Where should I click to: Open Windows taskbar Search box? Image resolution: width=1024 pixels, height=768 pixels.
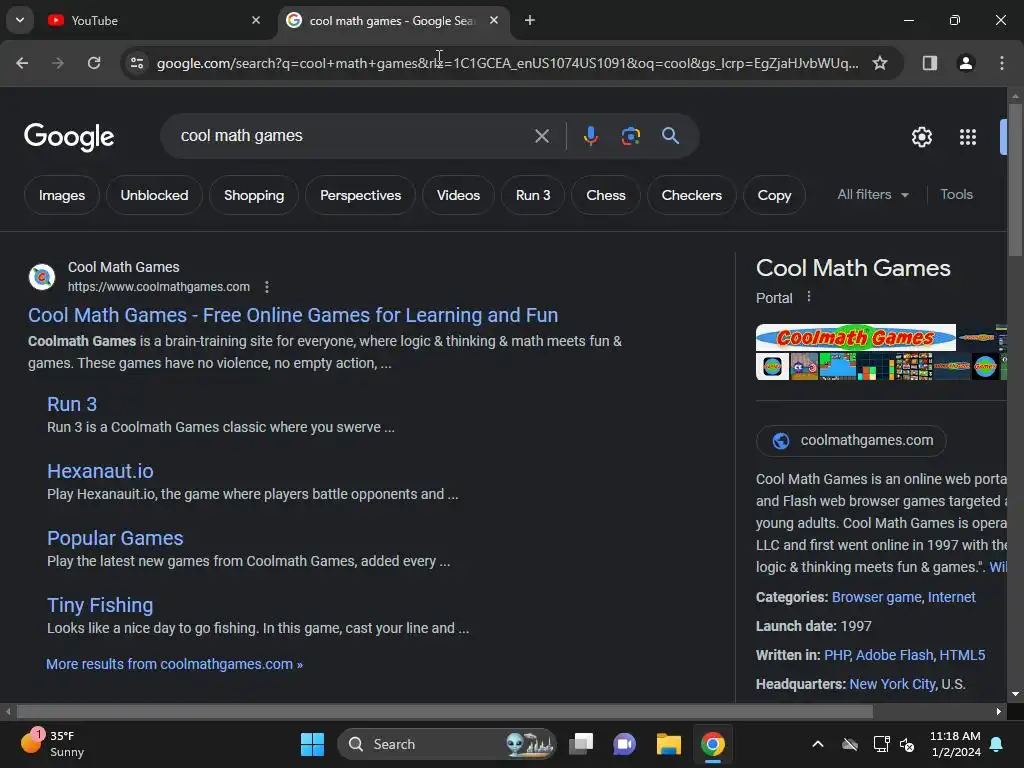point(447,744)
